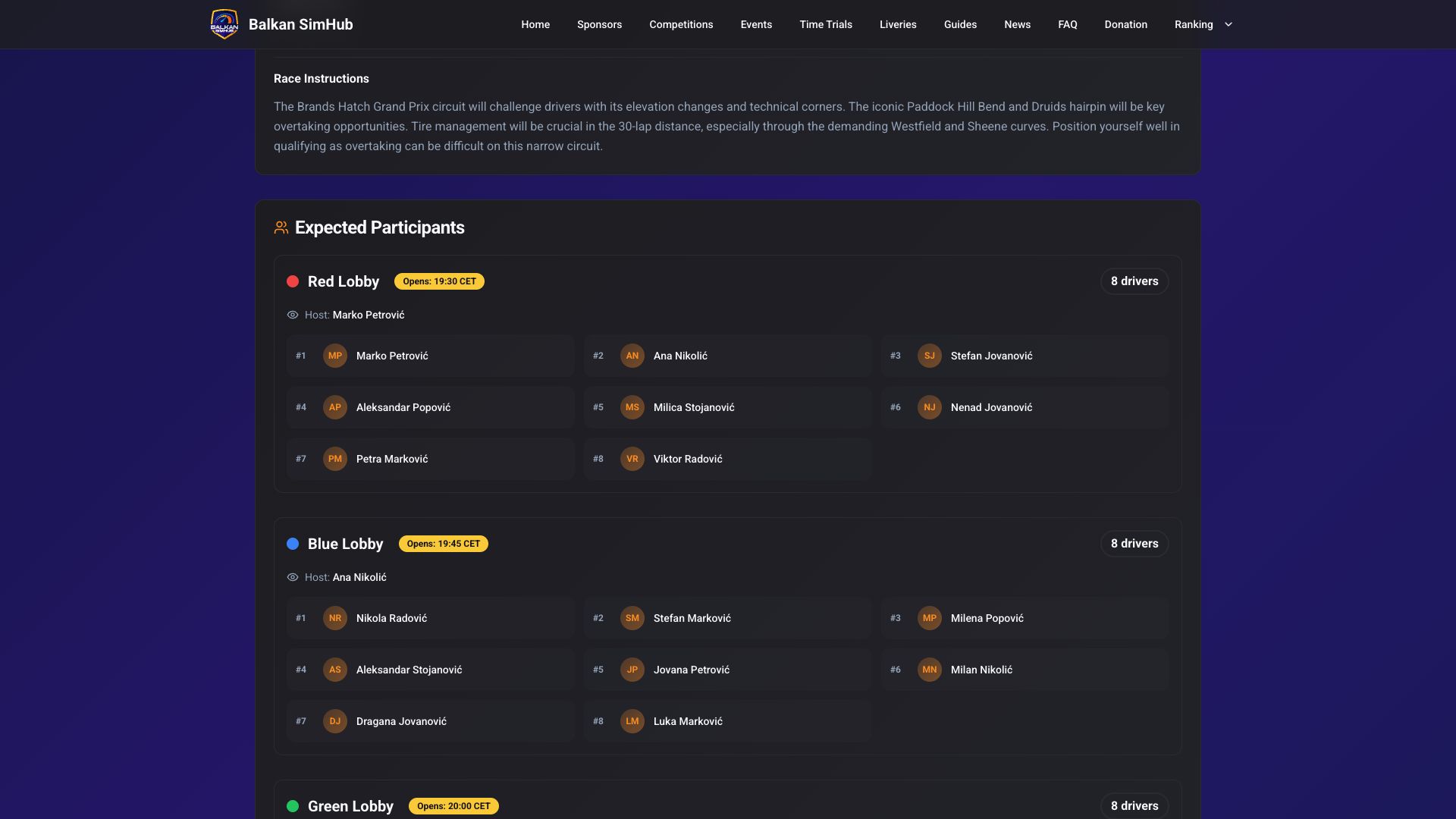Click the eye icon beside Red Lobby host

click(293, 315)
